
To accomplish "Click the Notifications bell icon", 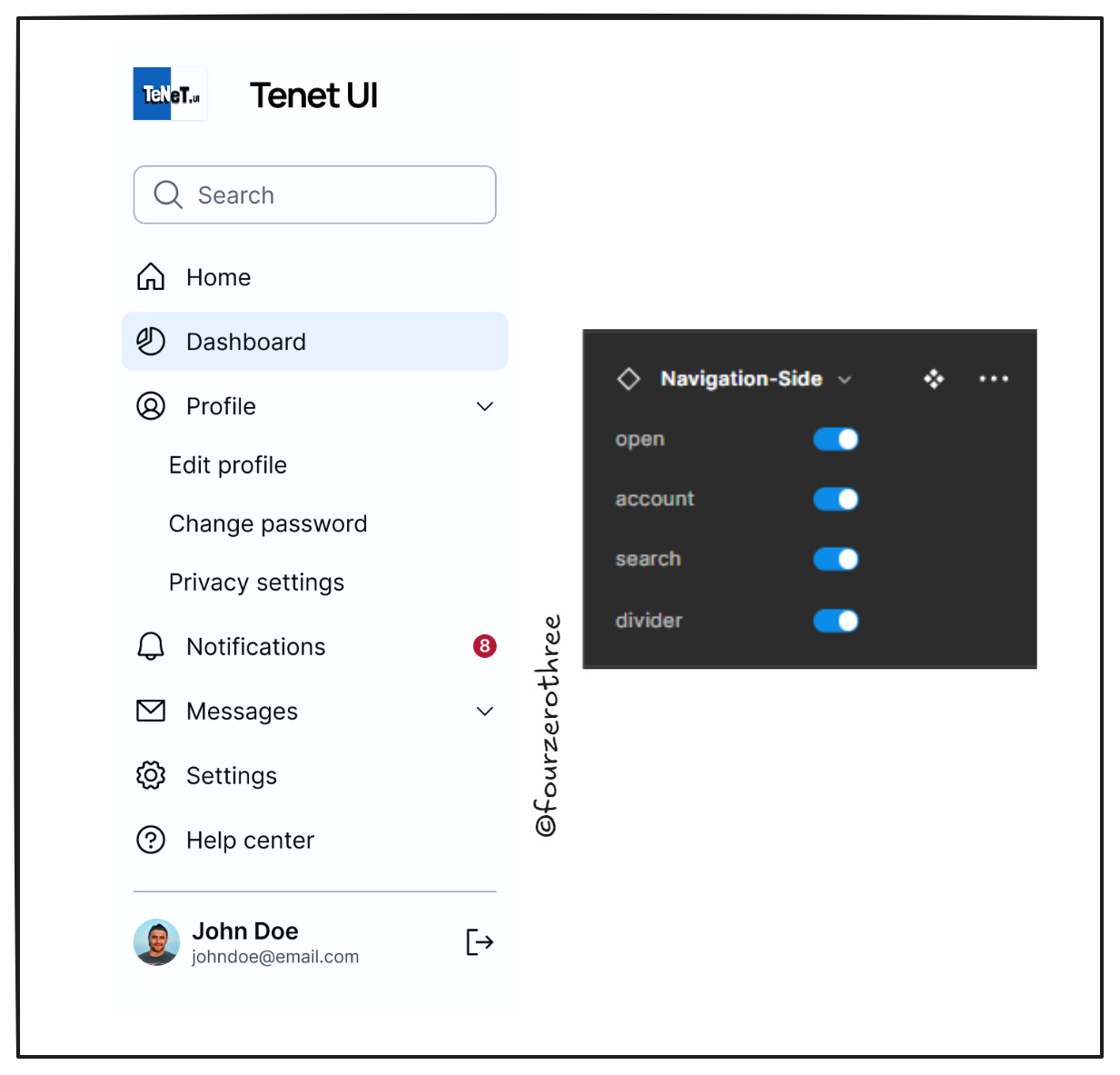I will click(x=151, y=646).
